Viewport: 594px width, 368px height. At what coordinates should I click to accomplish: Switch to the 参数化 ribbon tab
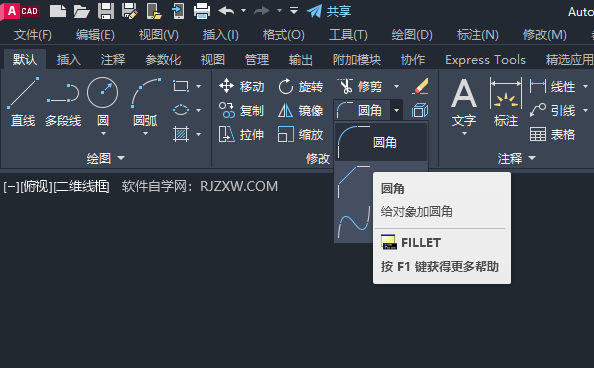click(x=163, y=60)
